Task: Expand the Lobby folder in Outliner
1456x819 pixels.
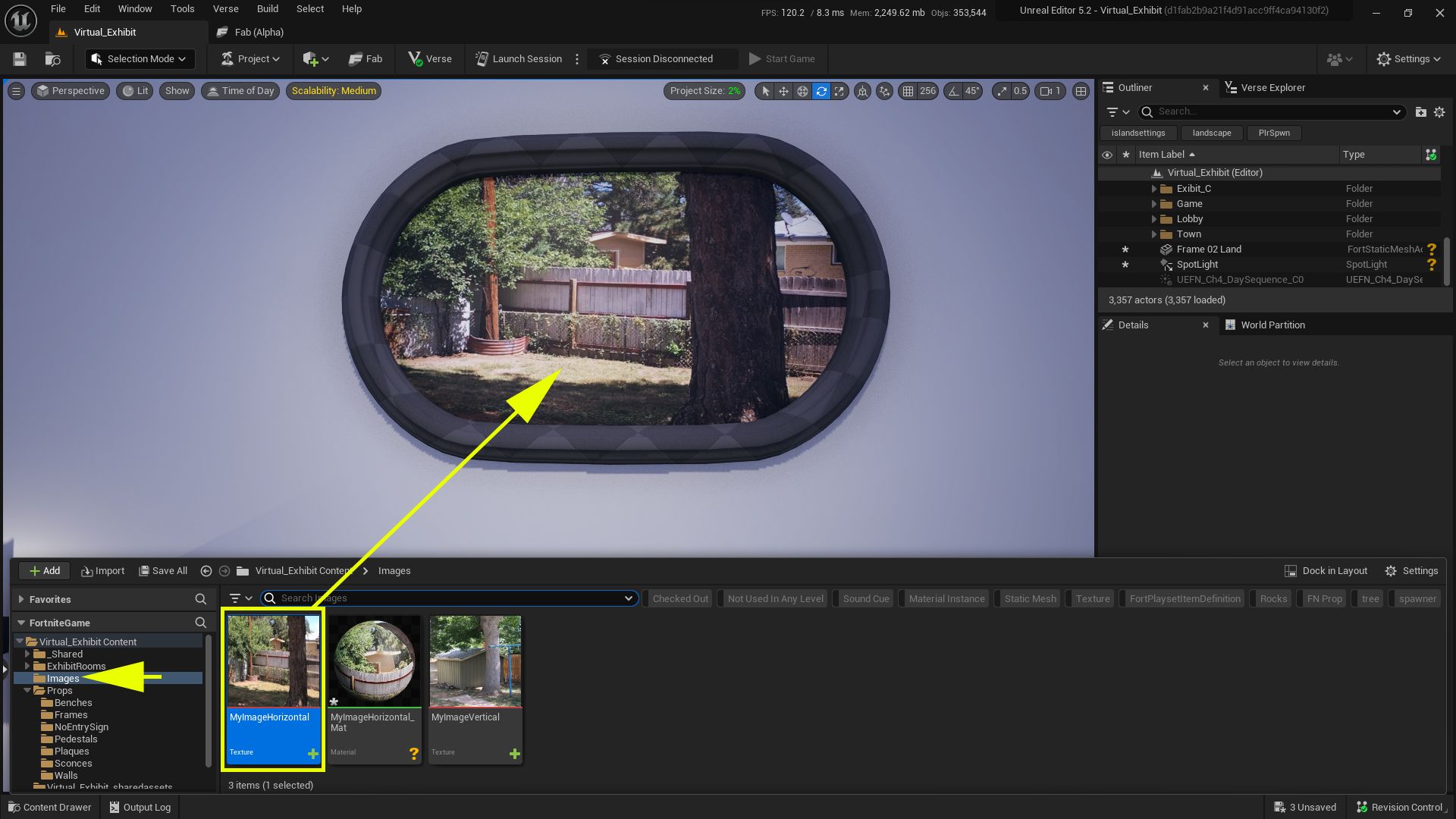Action: [1154, 219]
